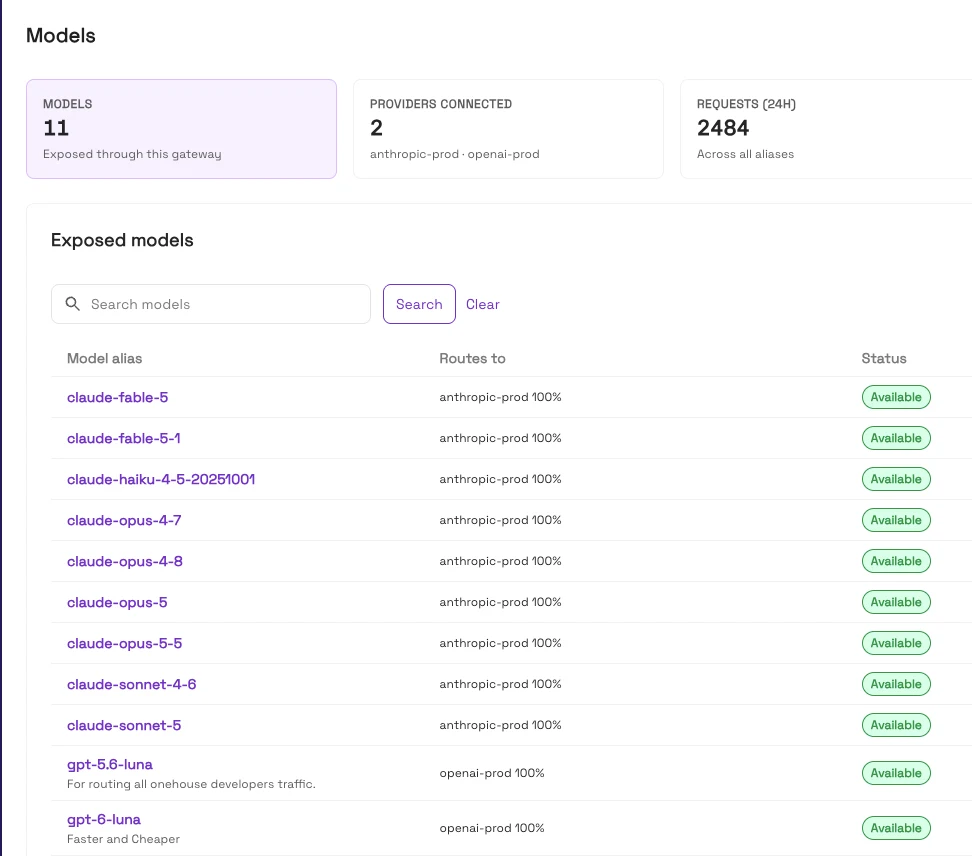The height and width of the screenshot is (856, 972).
Task: Open the claude-opus-4-7 model alias
Action: tap(124, 520)
